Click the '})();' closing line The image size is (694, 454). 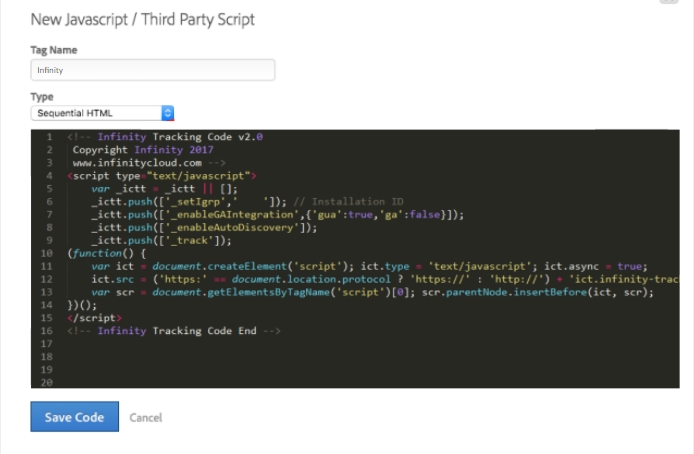(x=82, y=305)
